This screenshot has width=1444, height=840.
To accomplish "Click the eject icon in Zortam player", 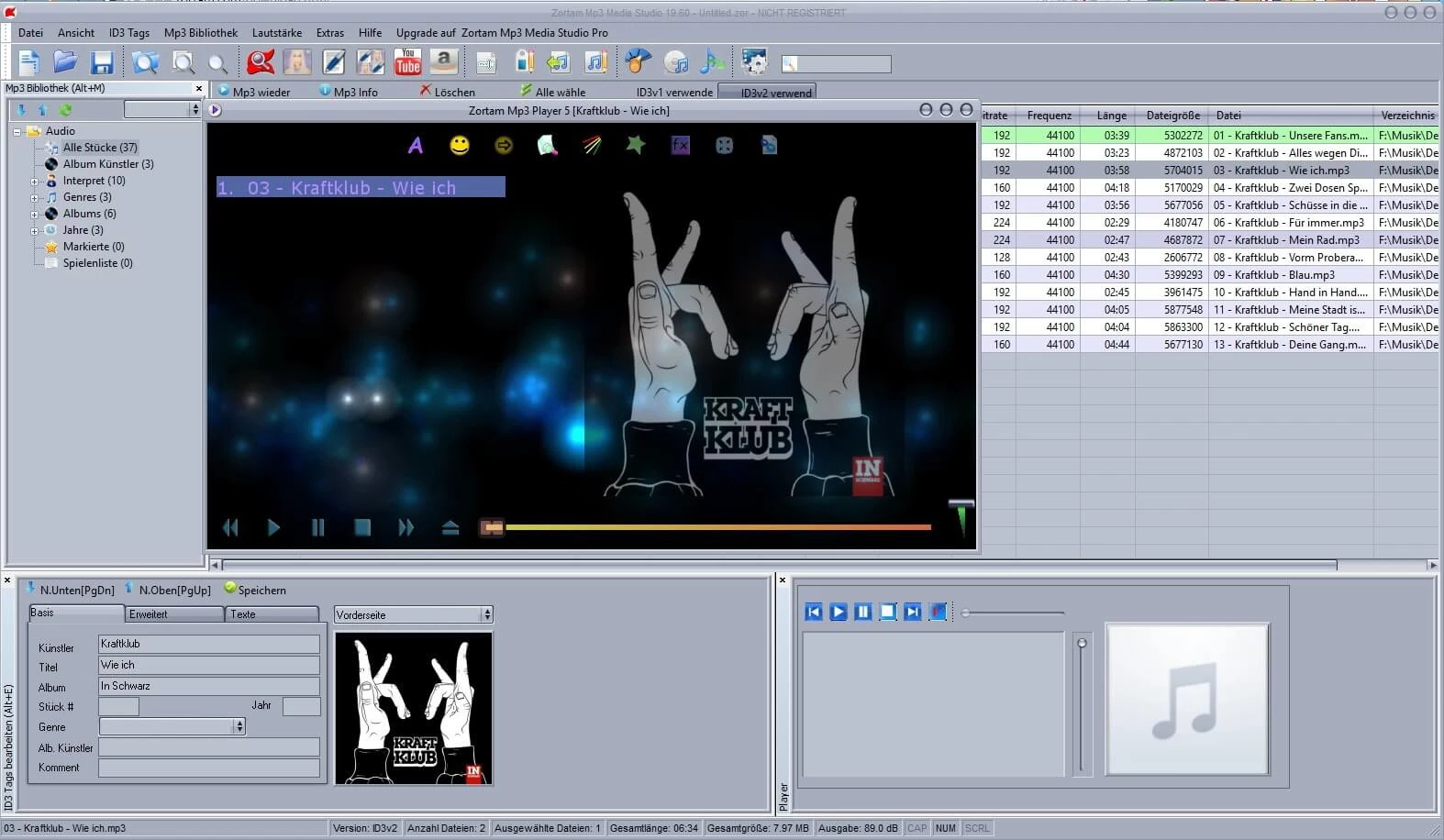I will coord(450,528).
